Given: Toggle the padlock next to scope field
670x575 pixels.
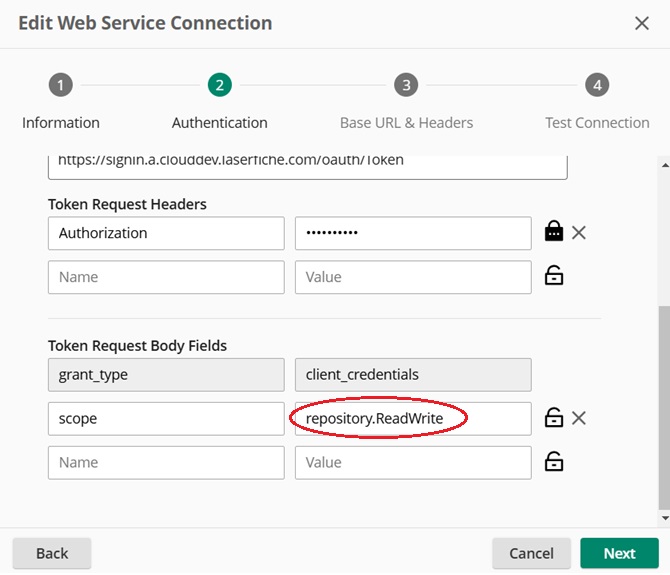Looking at the screenshot, I should tap(553, 419).
